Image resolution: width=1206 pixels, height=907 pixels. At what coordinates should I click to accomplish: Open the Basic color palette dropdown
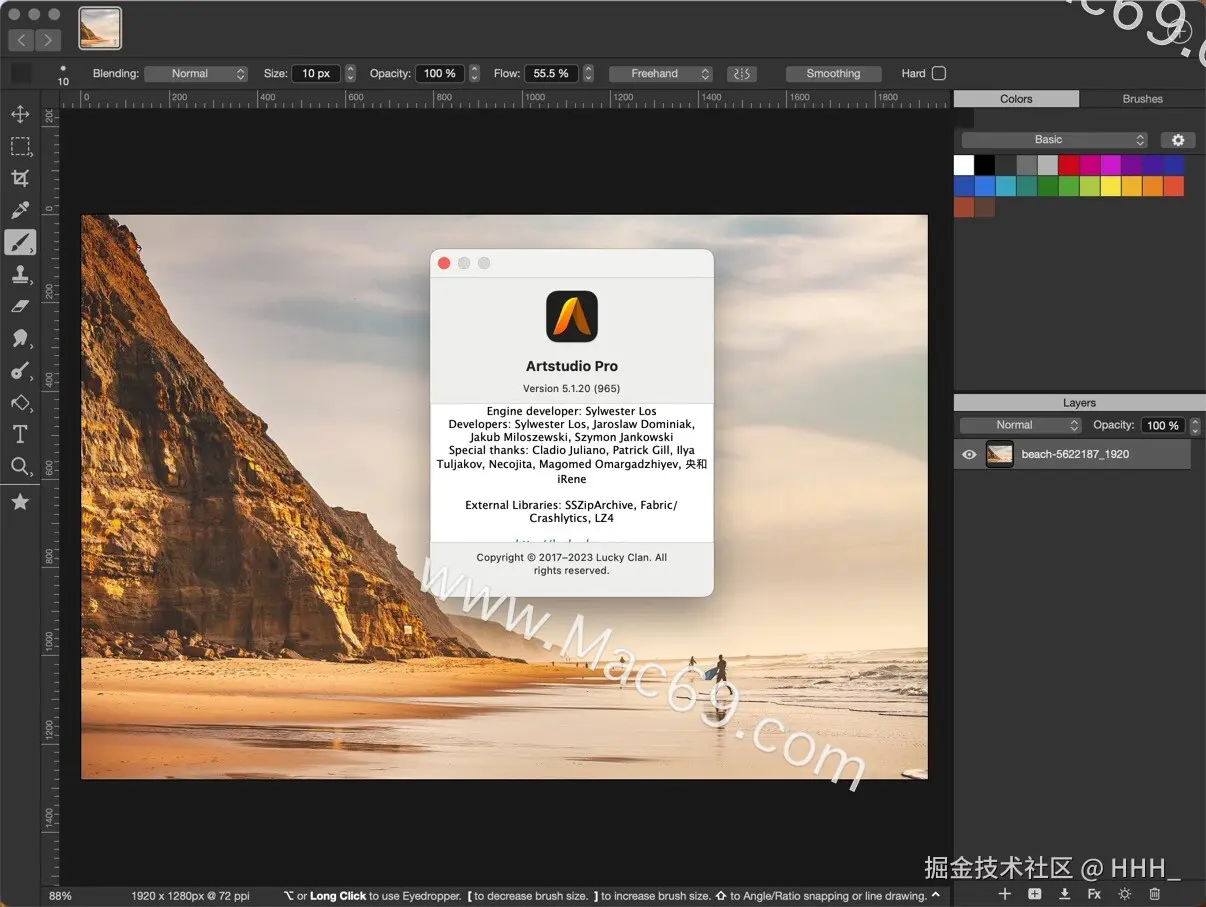click(x=1054, y=140)
